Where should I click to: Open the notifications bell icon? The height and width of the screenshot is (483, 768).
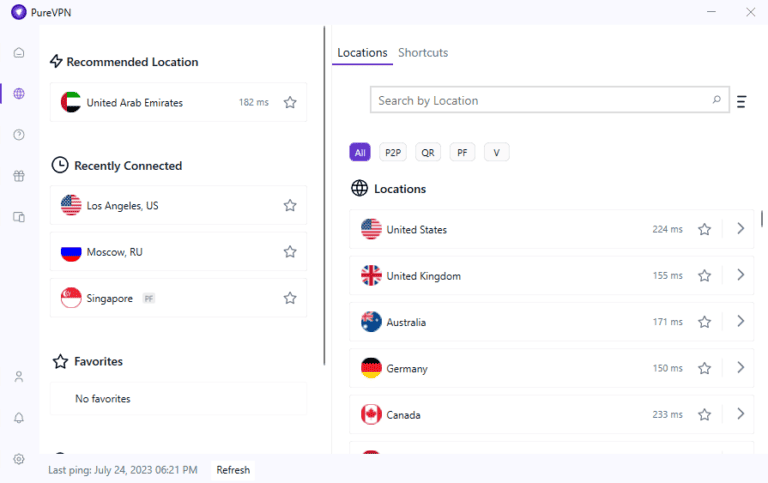point(19,418)
